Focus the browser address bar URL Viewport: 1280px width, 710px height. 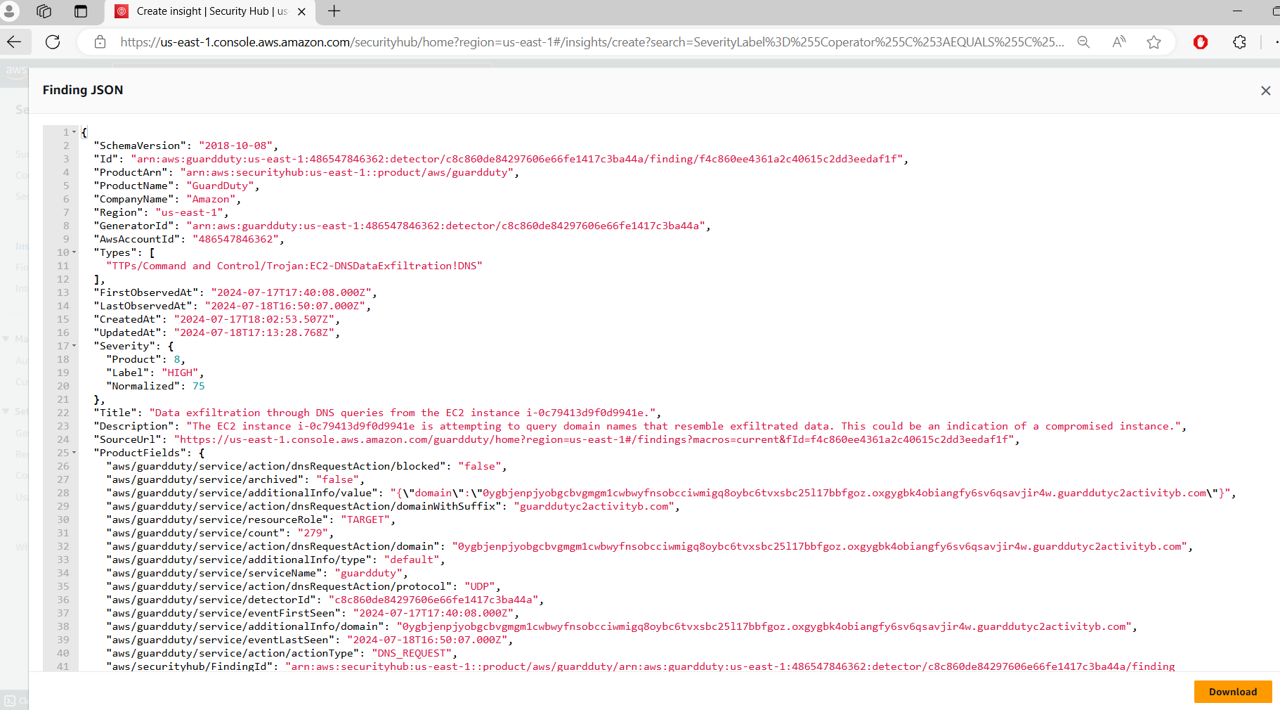coord(592,42)
